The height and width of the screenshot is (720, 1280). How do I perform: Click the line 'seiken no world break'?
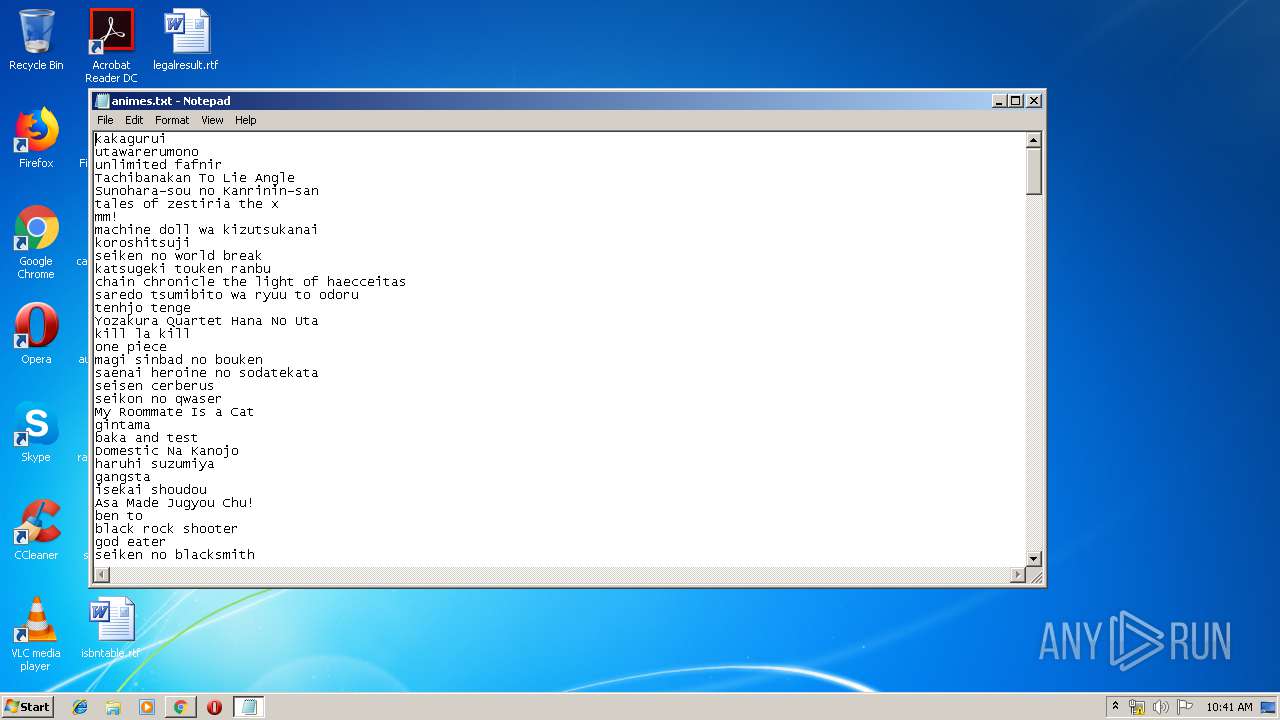tap(179, 256)
